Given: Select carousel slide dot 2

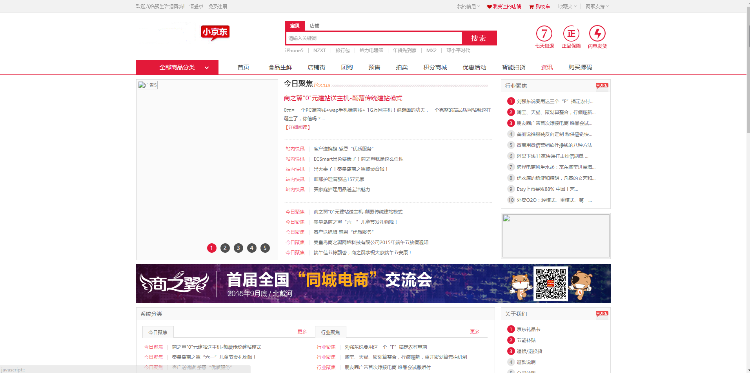Looking at the screenshot, I should (x=225, y=248).
